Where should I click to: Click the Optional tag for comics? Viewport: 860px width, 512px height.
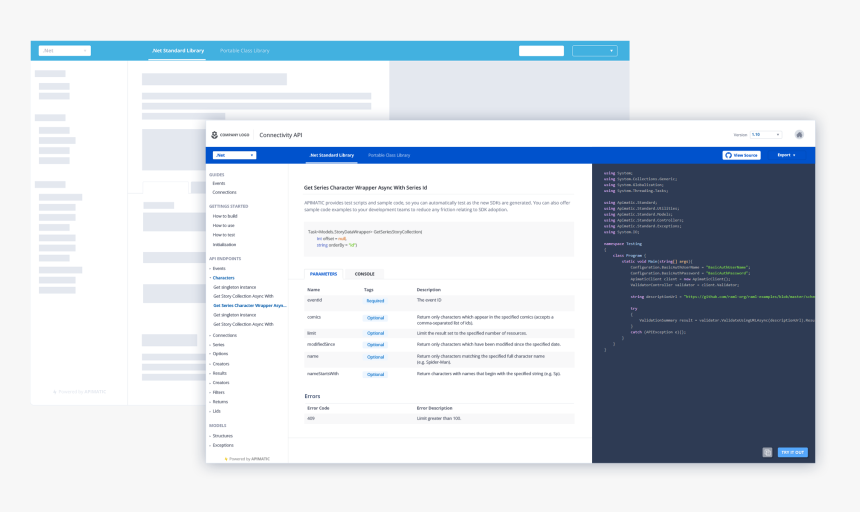point(375,318)
